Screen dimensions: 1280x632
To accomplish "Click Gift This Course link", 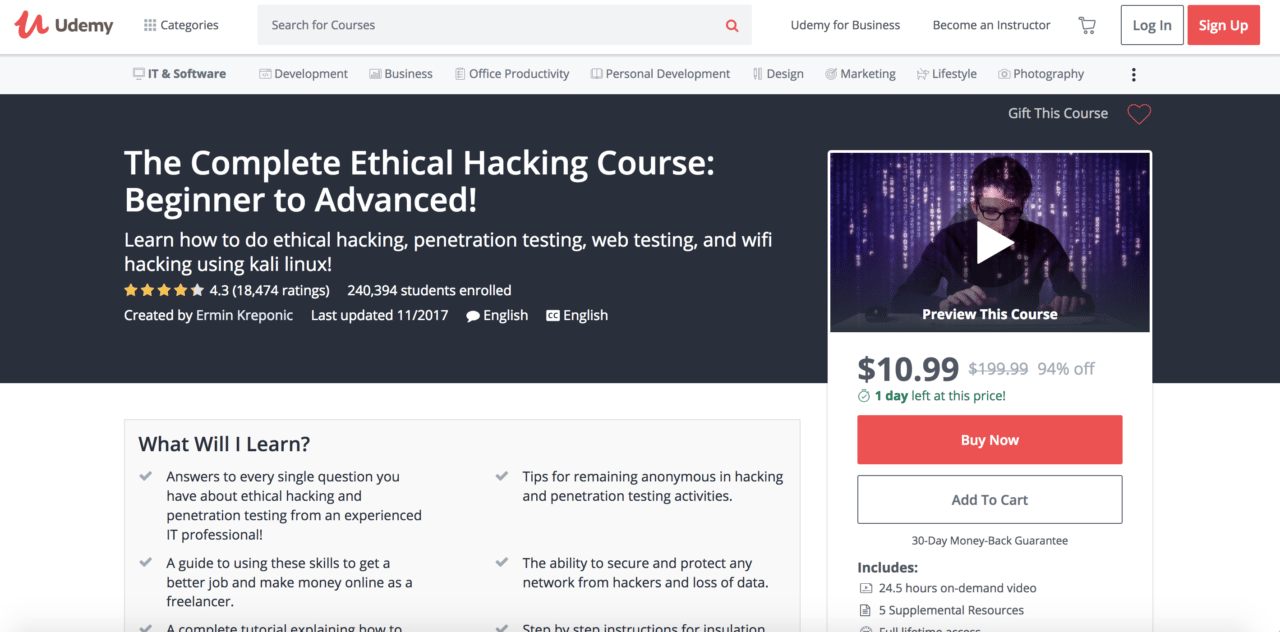I will [1058, 113].
